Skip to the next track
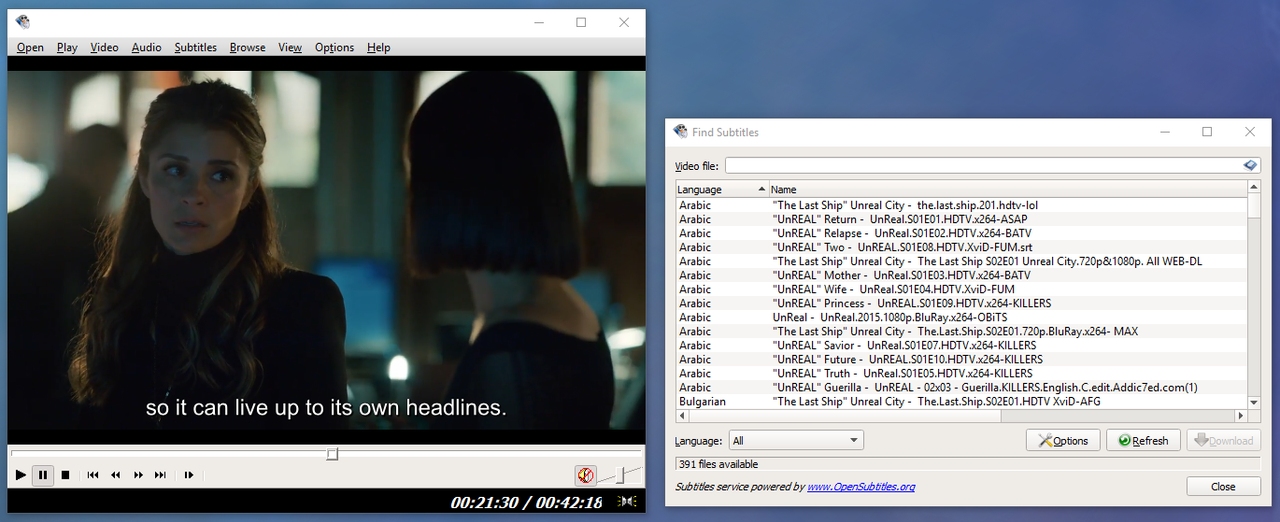 pyautogui.click(x=160, y=475)
